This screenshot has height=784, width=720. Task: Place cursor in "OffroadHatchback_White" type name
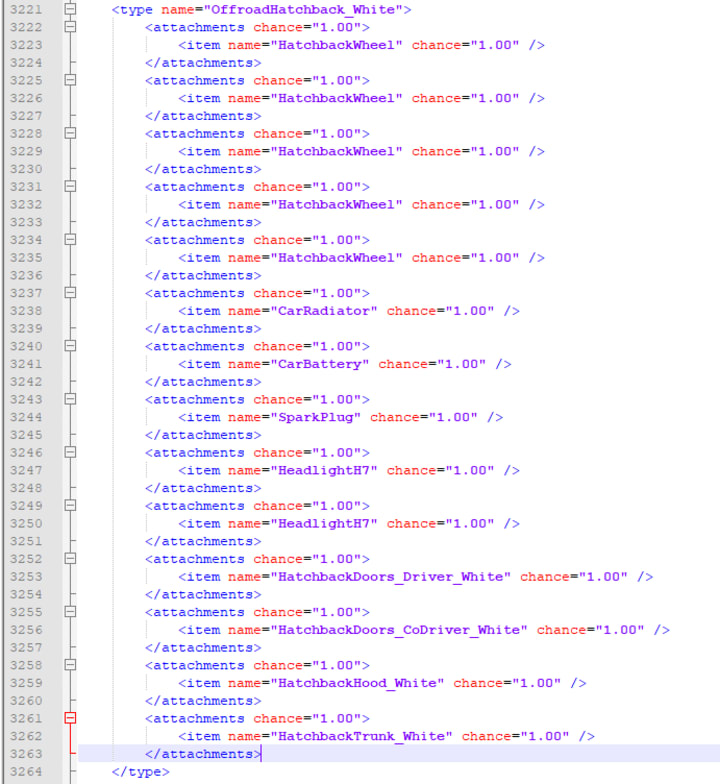303,10
